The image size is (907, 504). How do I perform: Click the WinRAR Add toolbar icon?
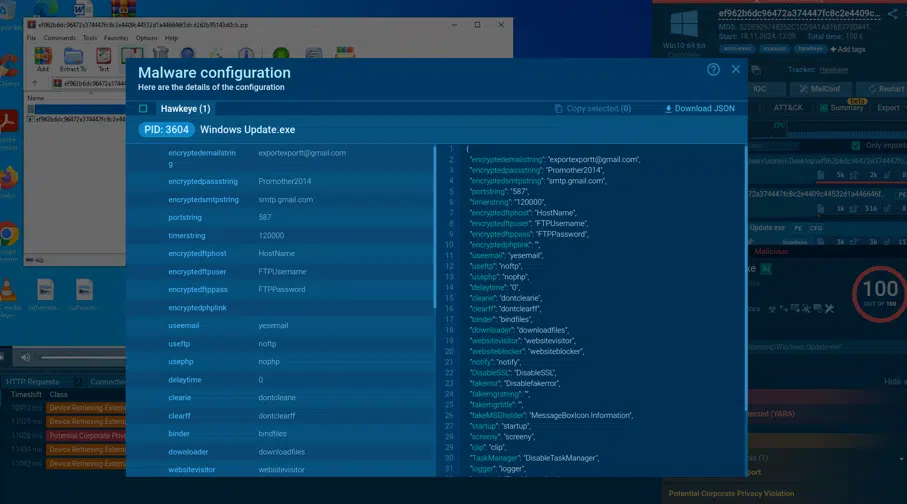tap(43, 60)
